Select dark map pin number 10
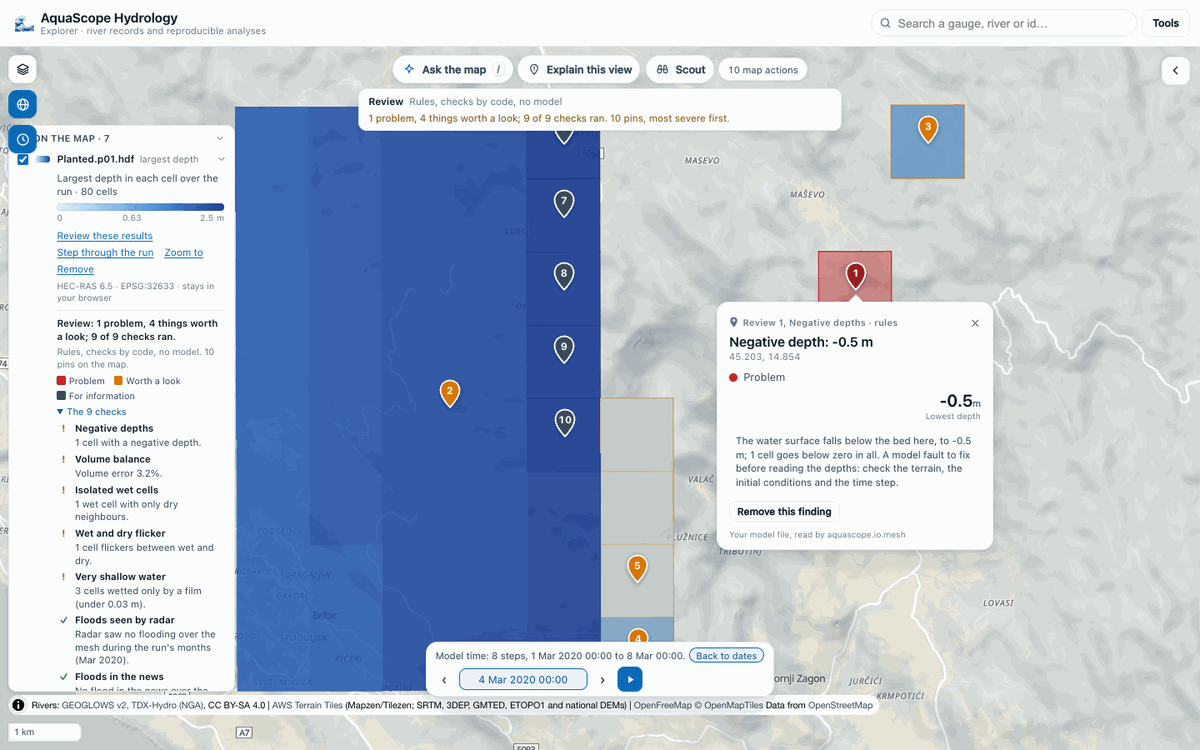This screenshot has height=750, width=1200. pos(565,422)
